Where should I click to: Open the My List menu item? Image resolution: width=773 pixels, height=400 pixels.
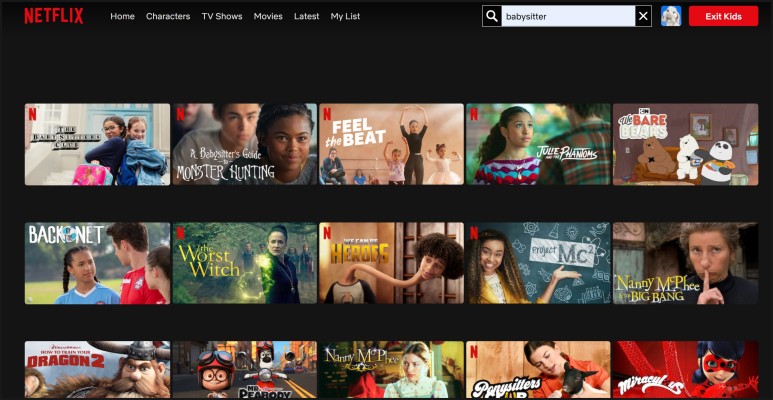345,16
